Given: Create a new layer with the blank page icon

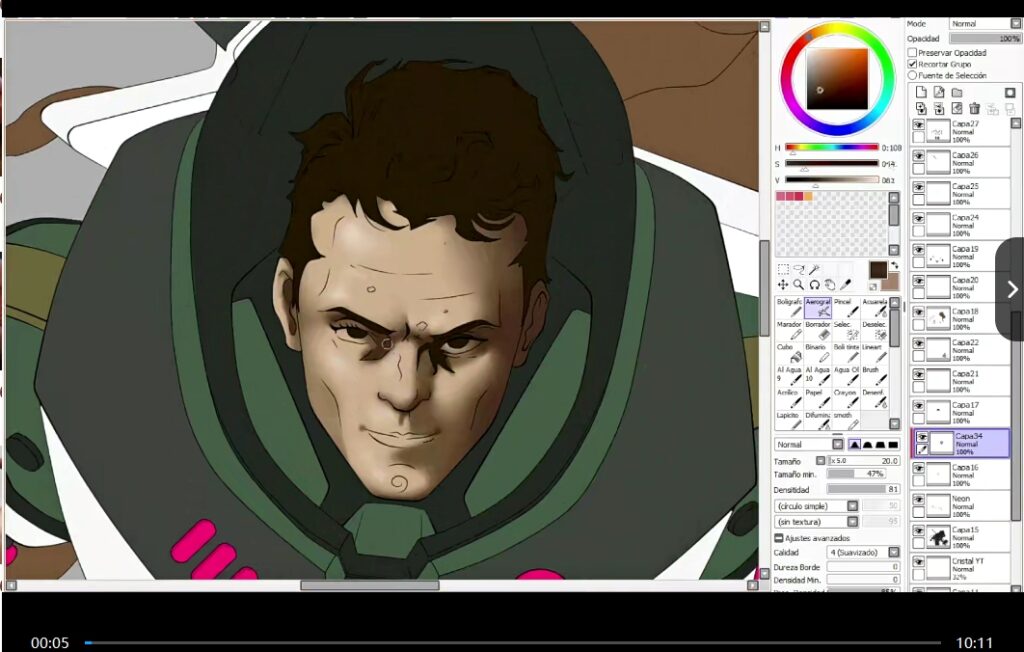Looking at the screenshot, I should pos(921,92).
